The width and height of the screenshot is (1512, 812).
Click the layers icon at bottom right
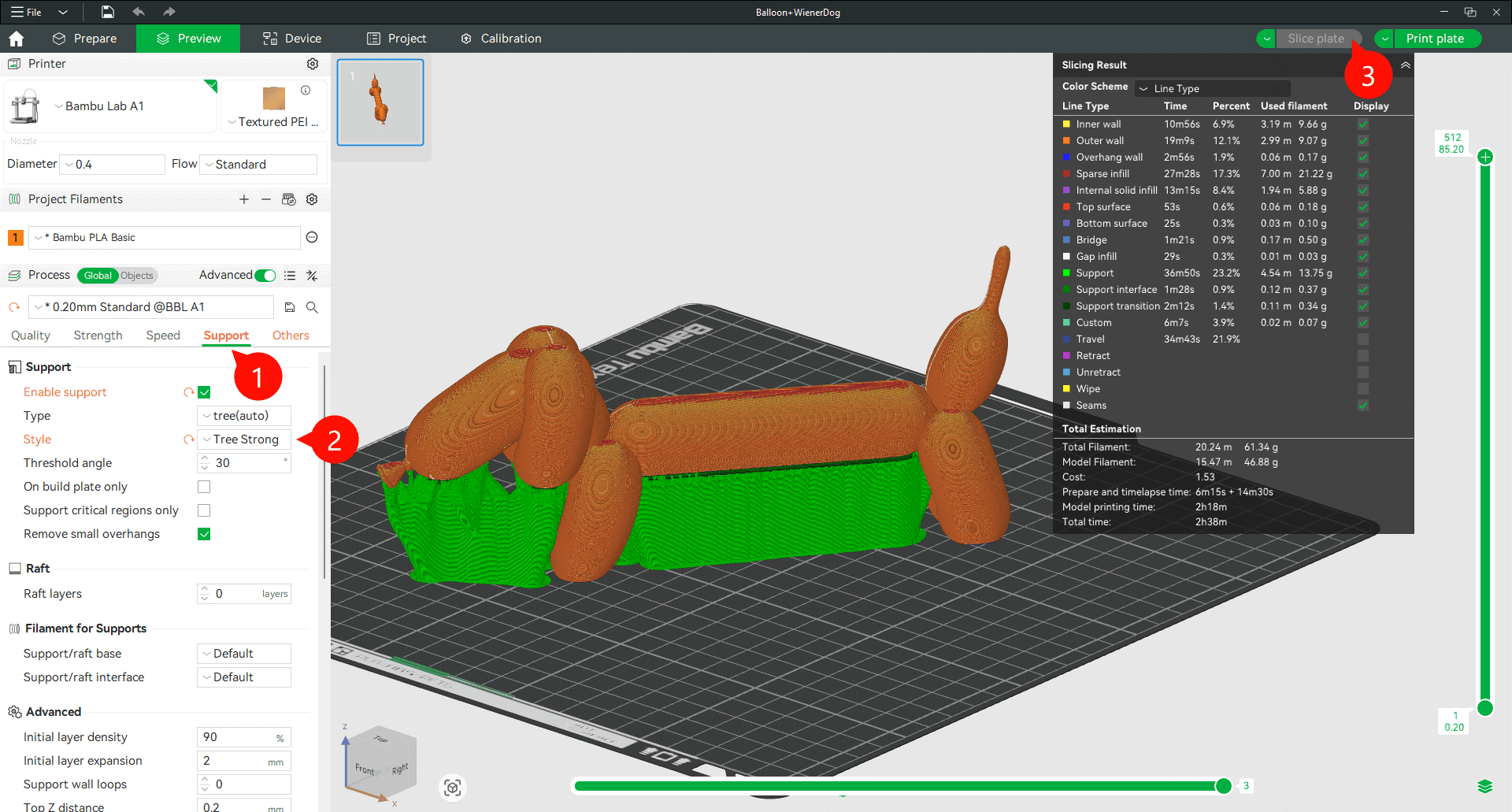click(1484, 786)
